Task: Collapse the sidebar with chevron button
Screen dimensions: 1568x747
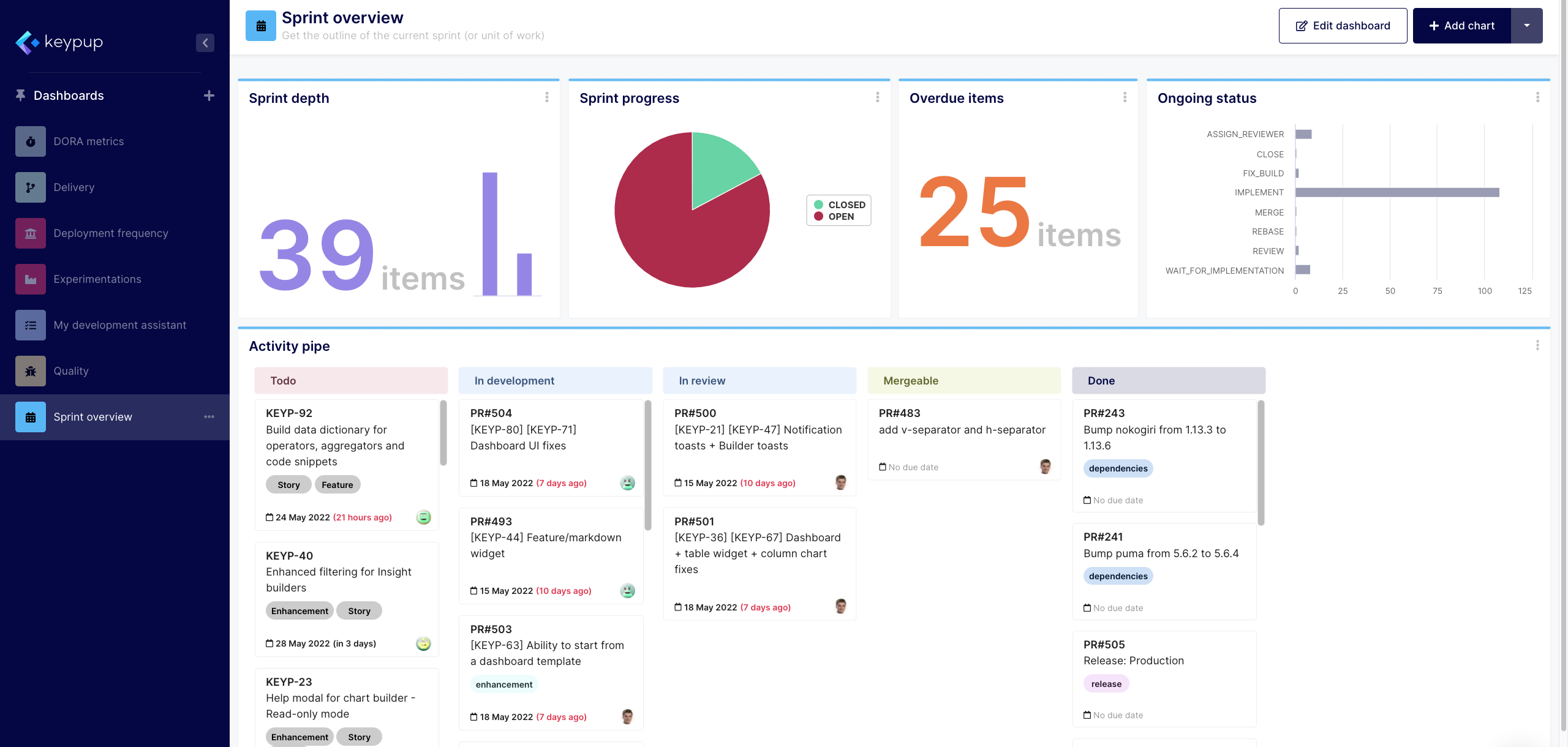Action: coord(205,43)
